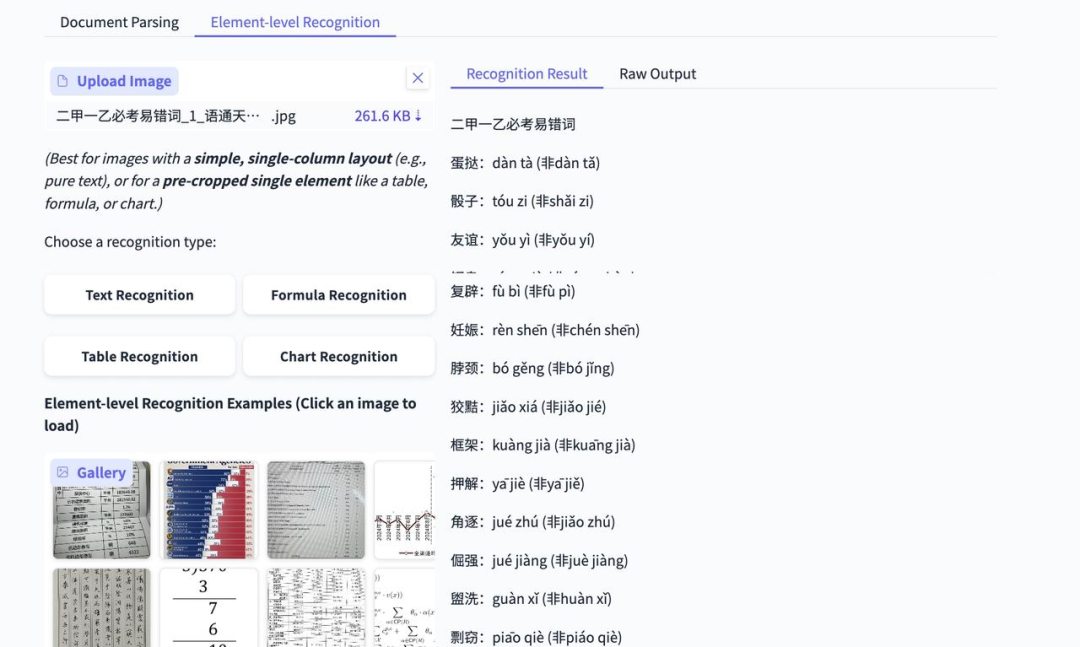View the Recognition Result tab

pyautogui.click(x=526, y=73)
